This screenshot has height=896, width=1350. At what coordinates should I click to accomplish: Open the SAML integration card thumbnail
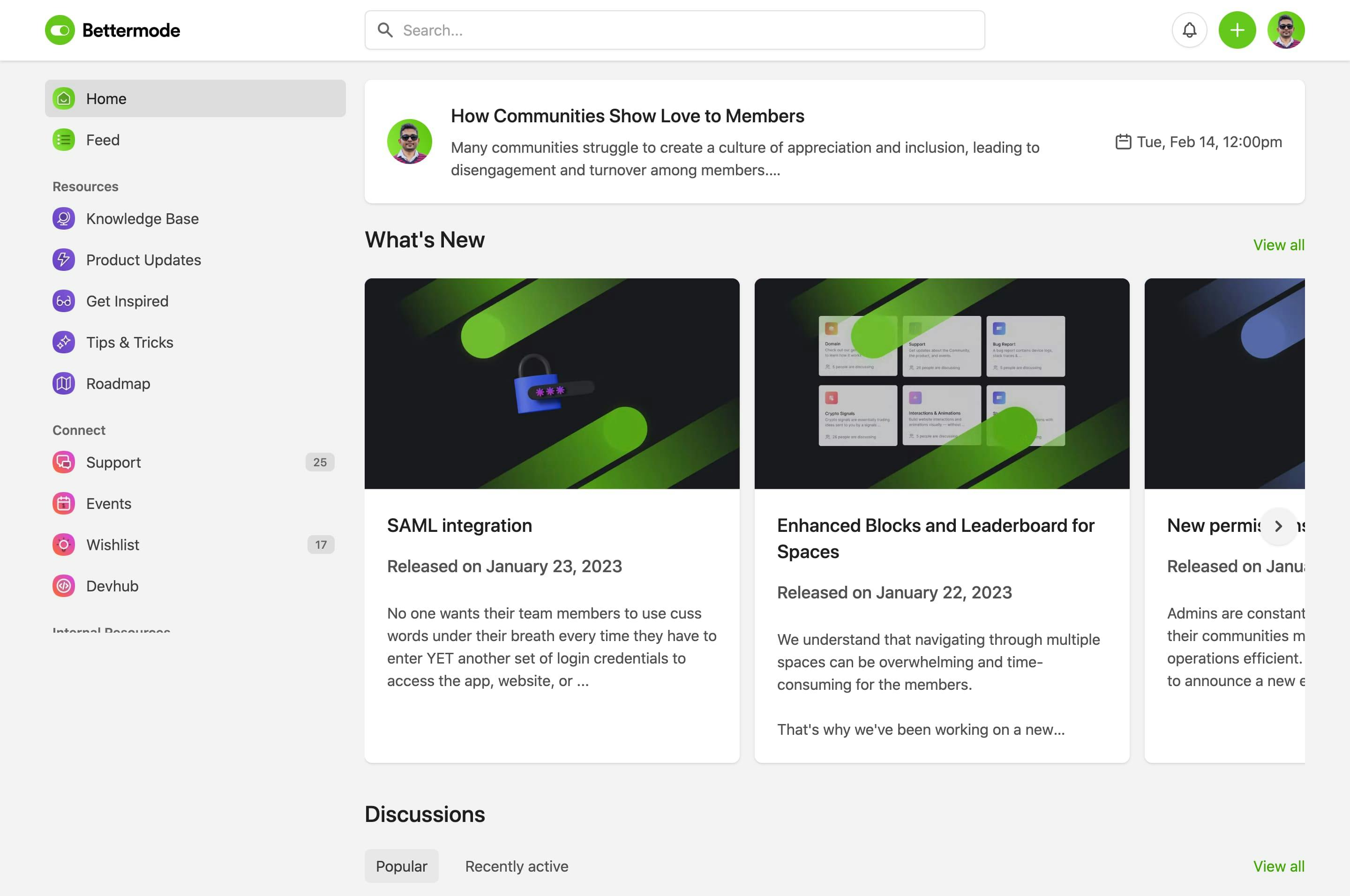click(552, 383)
